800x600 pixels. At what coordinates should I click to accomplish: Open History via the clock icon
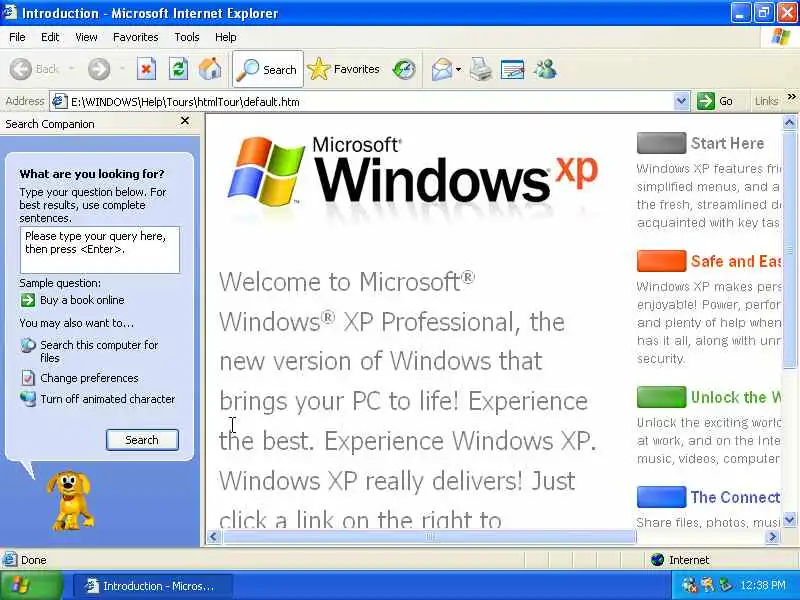click(404, 69)
